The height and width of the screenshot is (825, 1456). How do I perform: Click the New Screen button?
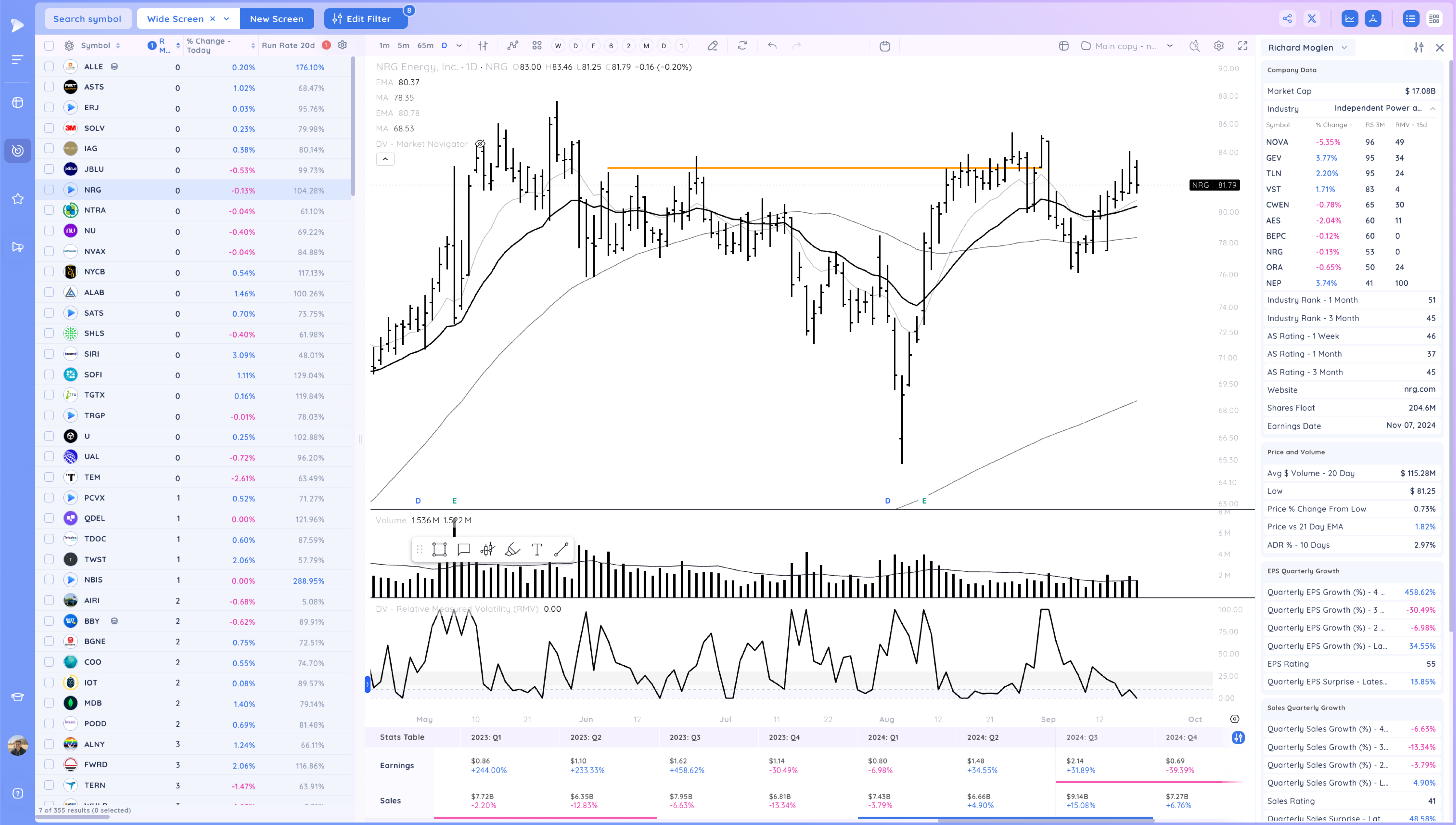tap(276, 19)
